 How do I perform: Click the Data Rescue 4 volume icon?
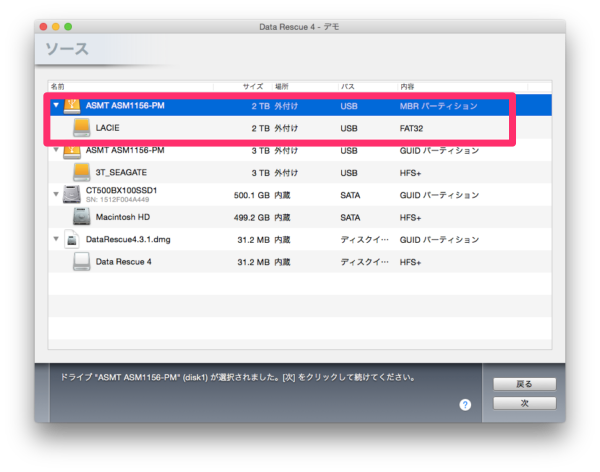point(82,261)
